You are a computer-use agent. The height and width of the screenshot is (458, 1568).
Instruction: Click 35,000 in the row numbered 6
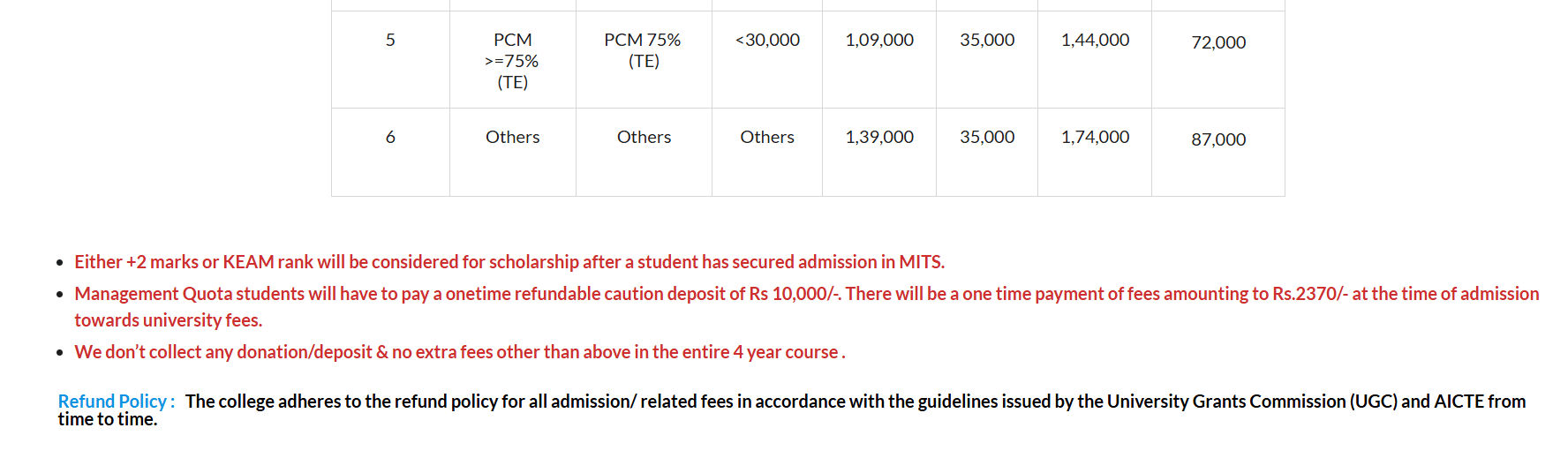click(987, 138)
